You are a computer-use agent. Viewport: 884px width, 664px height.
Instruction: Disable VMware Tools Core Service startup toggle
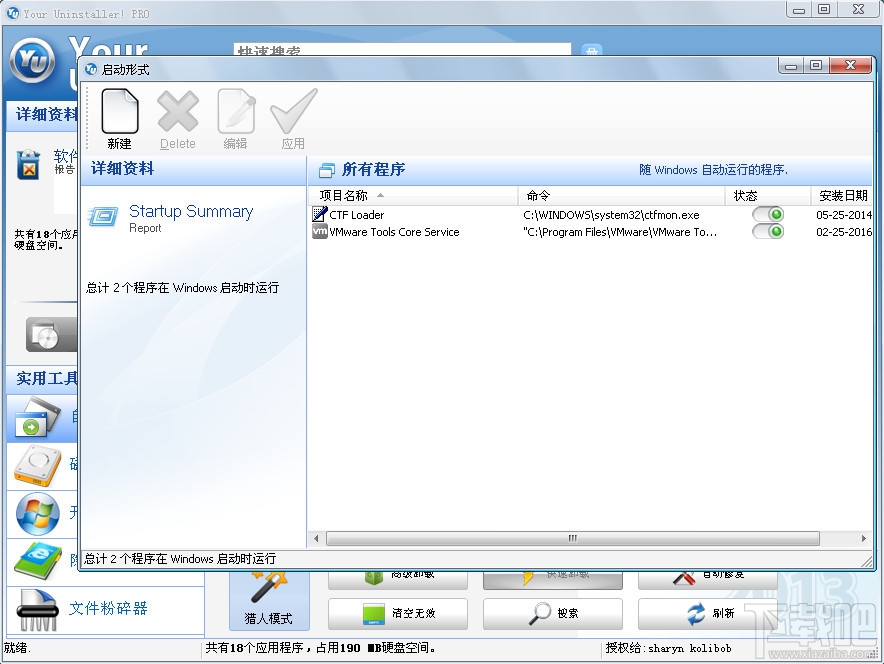point(767,231)
